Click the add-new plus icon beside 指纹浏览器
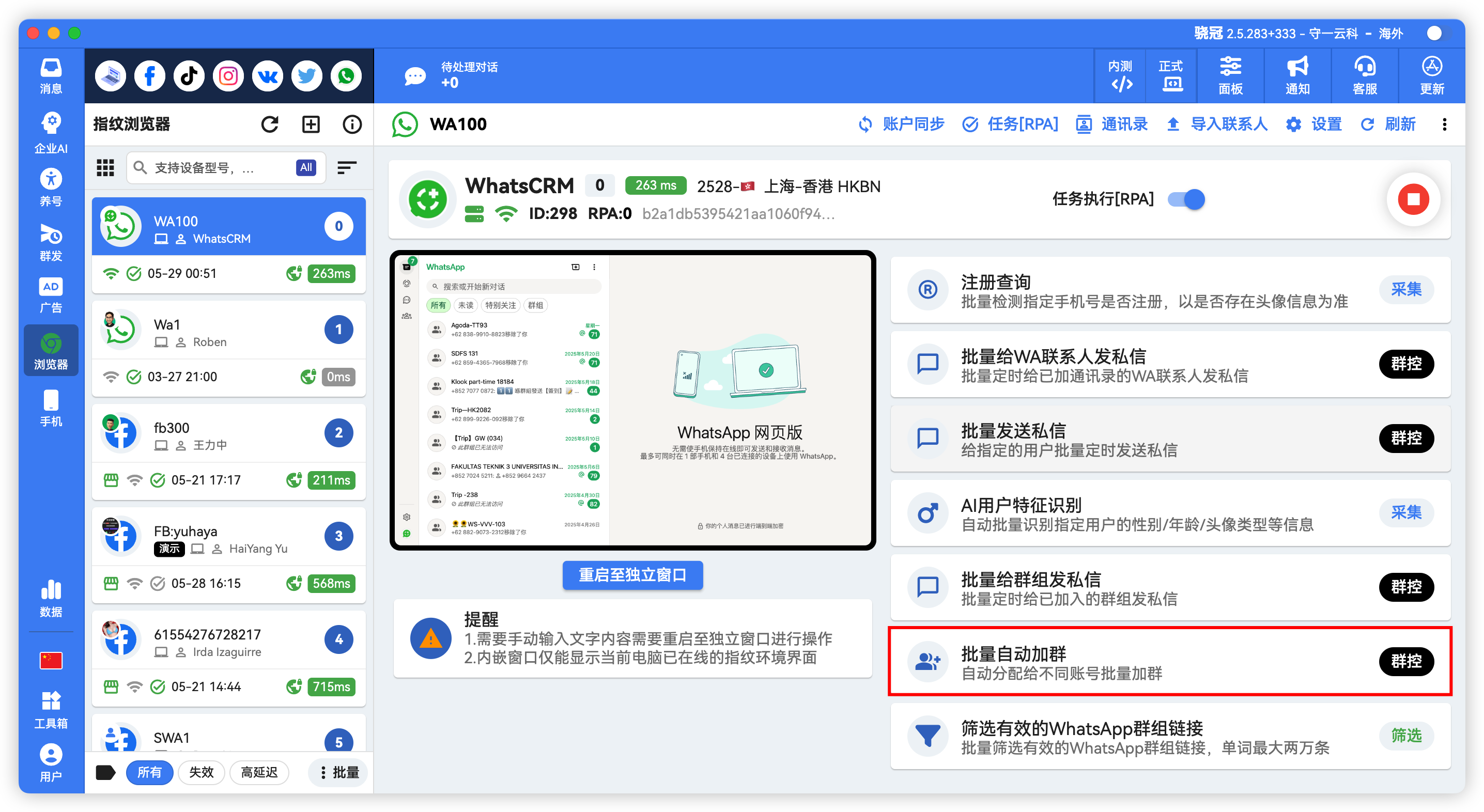 tap(311, 124)
